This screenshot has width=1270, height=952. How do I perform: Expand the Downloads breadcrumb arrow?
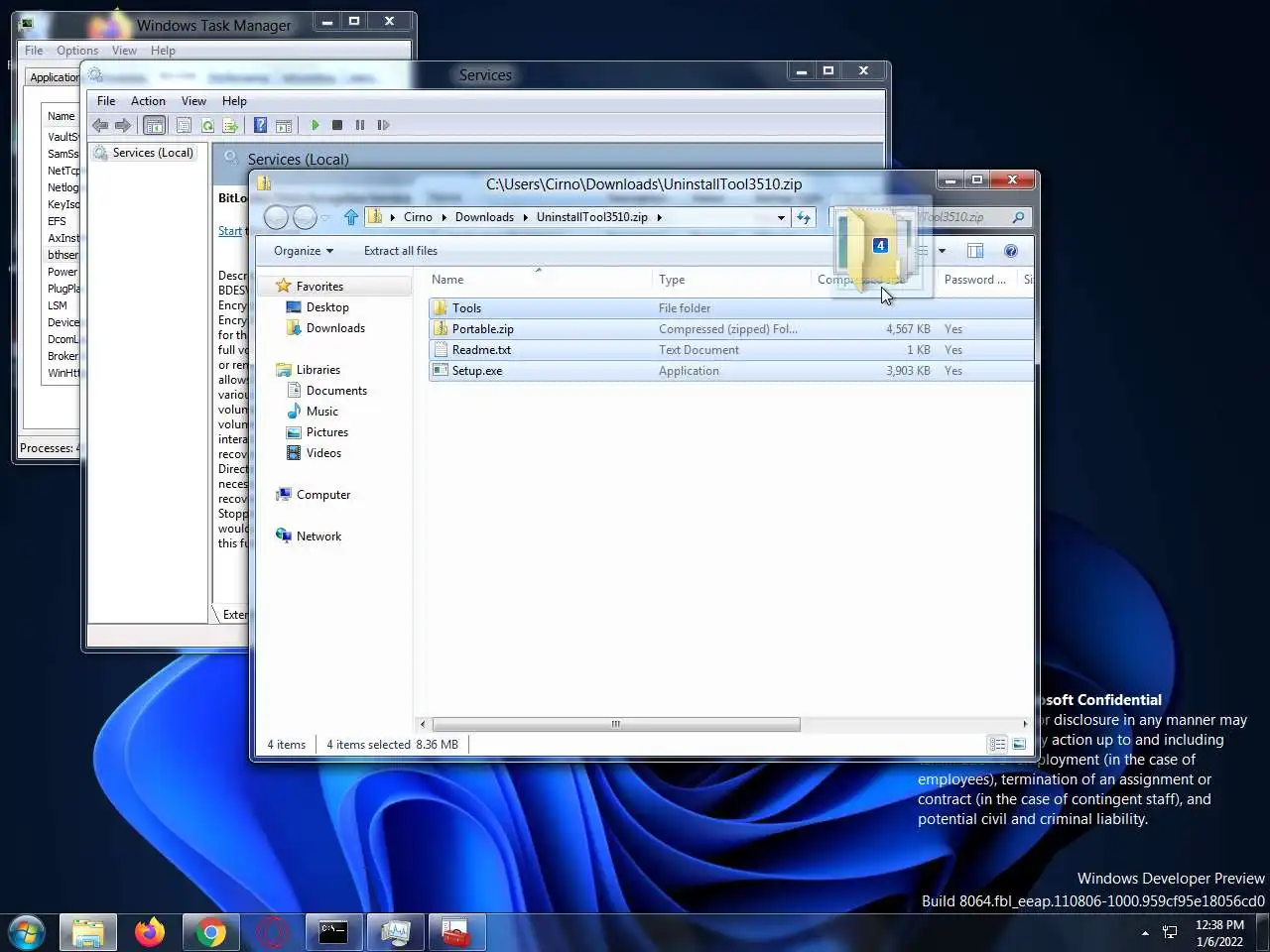point(525,217)
